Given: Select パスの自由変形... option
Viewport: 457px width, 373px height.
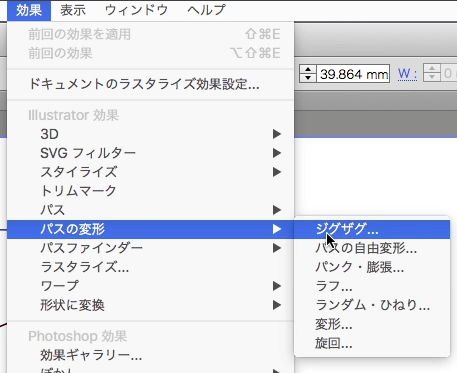Looking at the screenshot, I should point(372,248).
